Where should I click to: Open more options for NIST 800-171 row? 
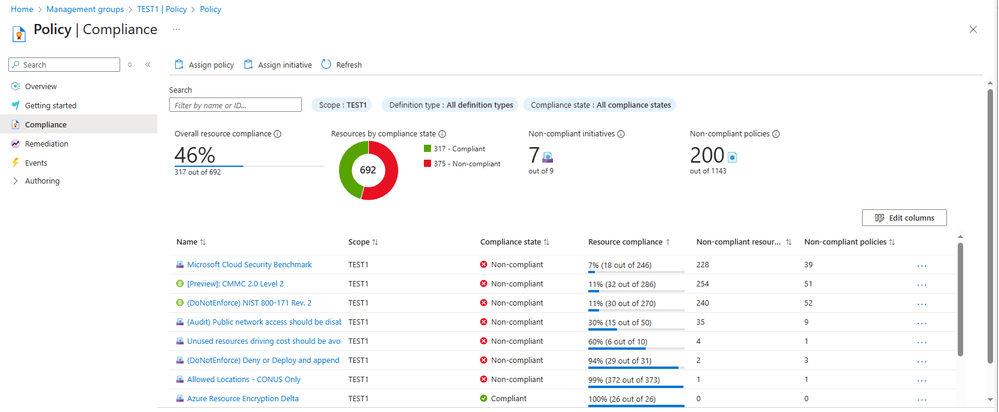922,304
